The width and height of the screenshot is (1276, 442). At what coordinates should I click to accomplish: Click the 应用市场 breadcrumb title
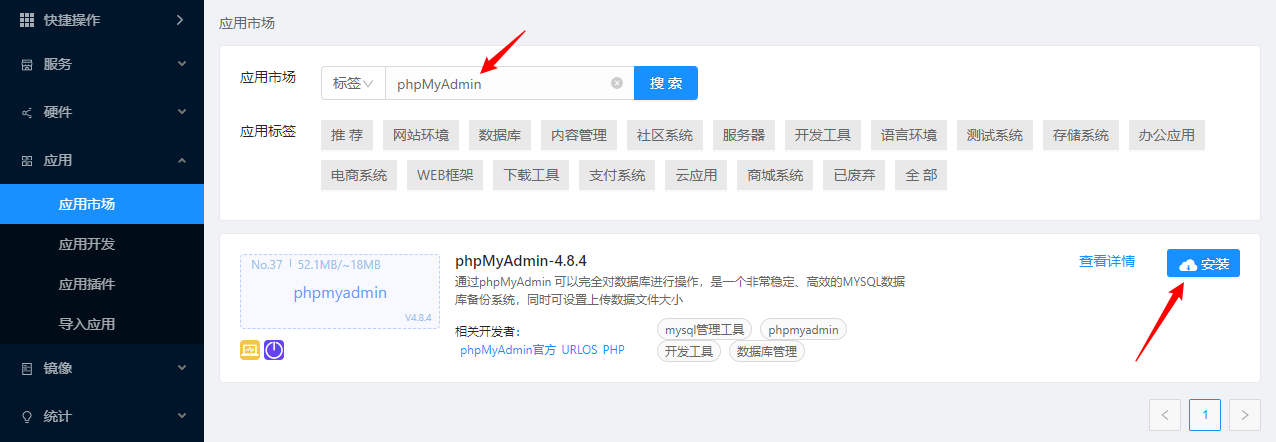(247, 22)
